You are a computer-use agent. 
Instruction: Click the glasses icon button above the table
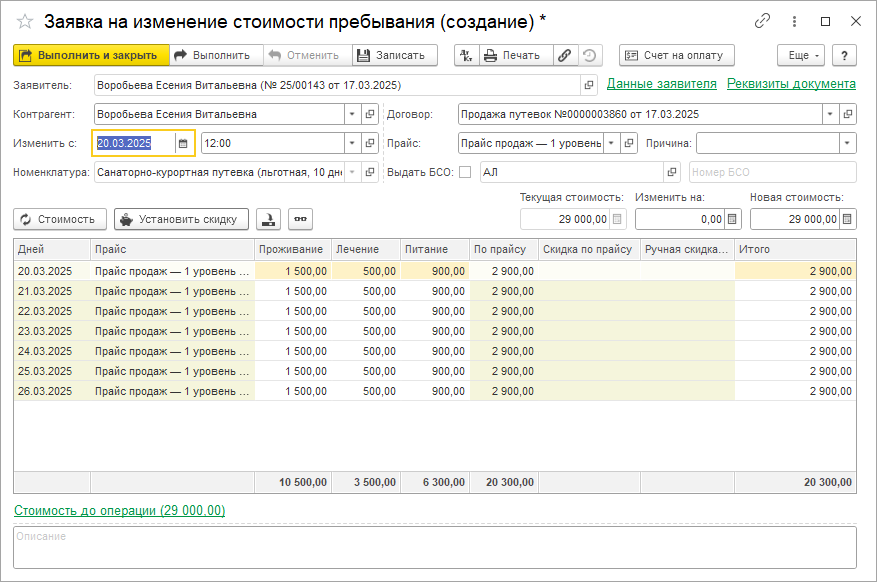pos(299,219)
